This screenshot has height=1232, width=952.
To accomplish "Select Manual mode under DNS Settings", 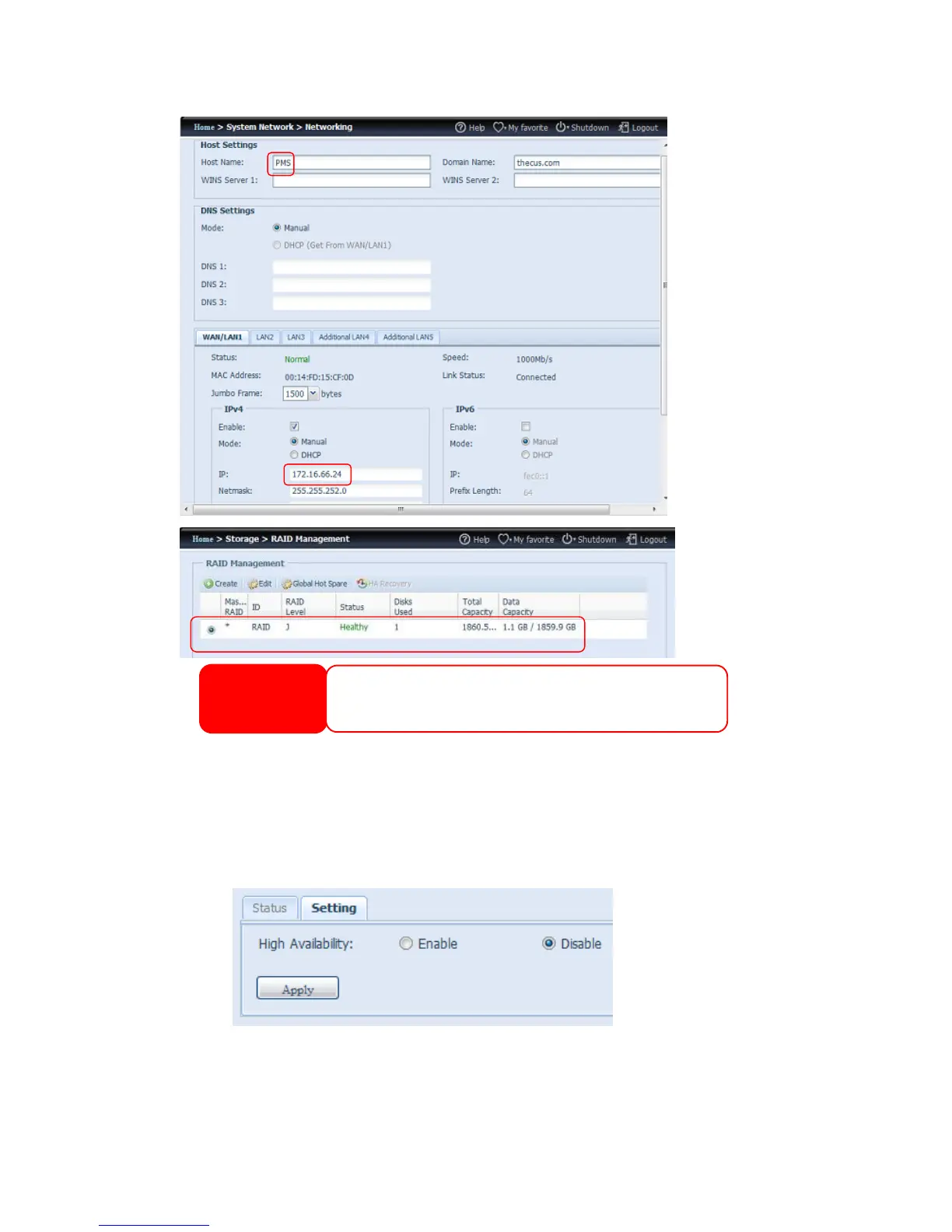I will 277,228.
